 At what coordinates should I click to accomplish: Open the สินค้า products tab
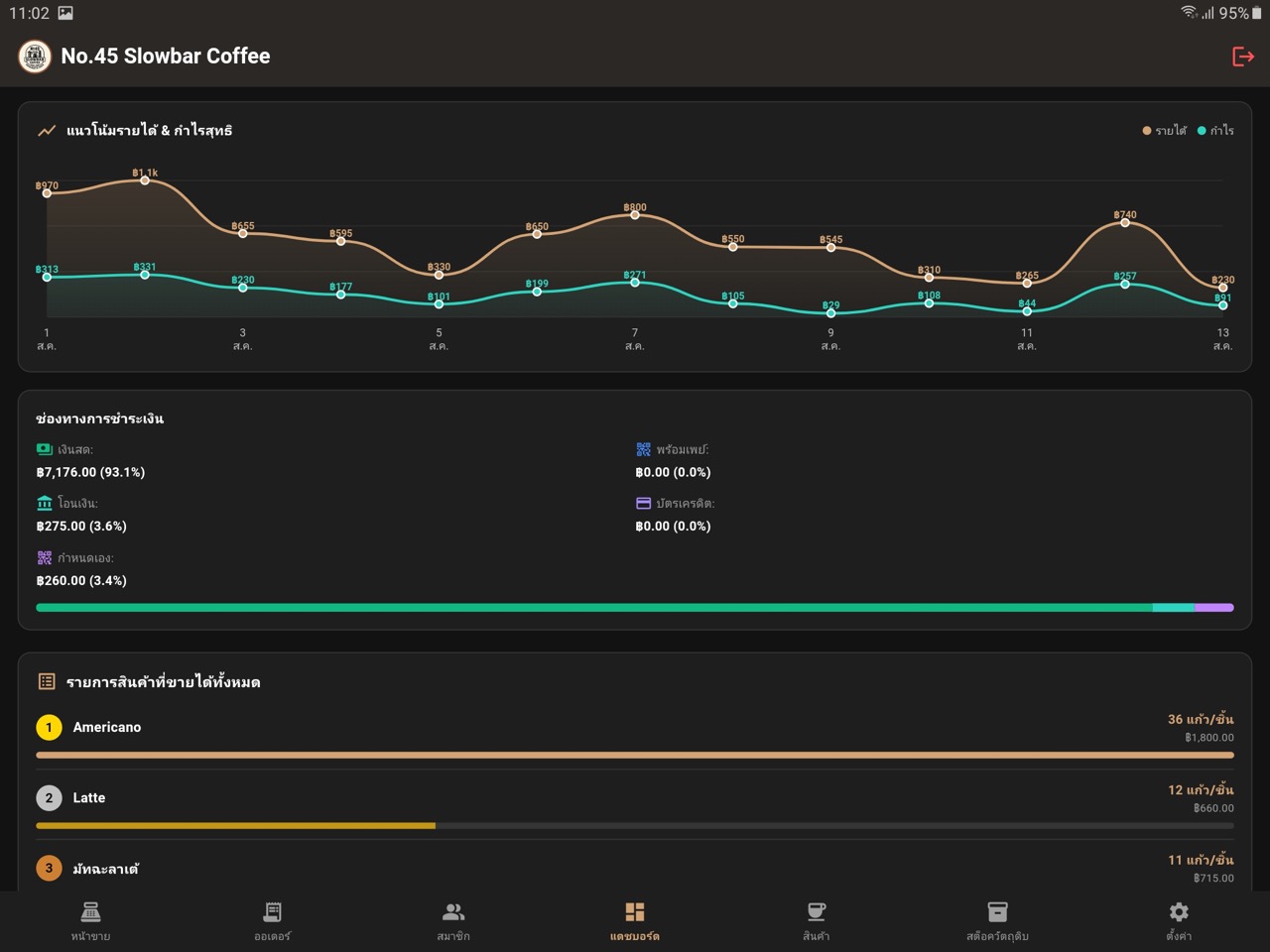tap(817, 920)
